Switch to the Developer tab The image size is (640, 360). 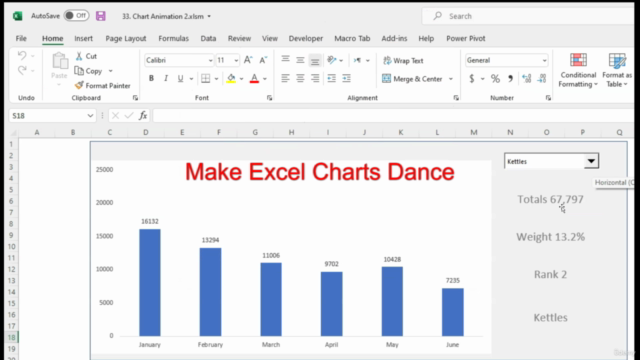click(306, 38)
